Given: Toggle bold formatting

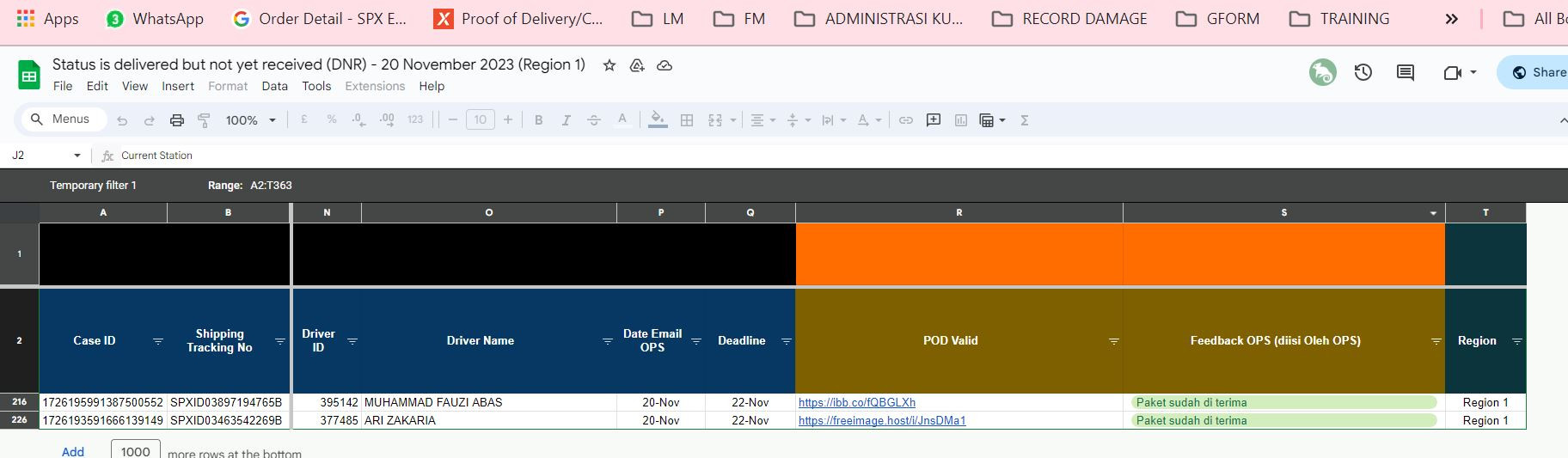Looking at the screenshot, I should (539, 120).
